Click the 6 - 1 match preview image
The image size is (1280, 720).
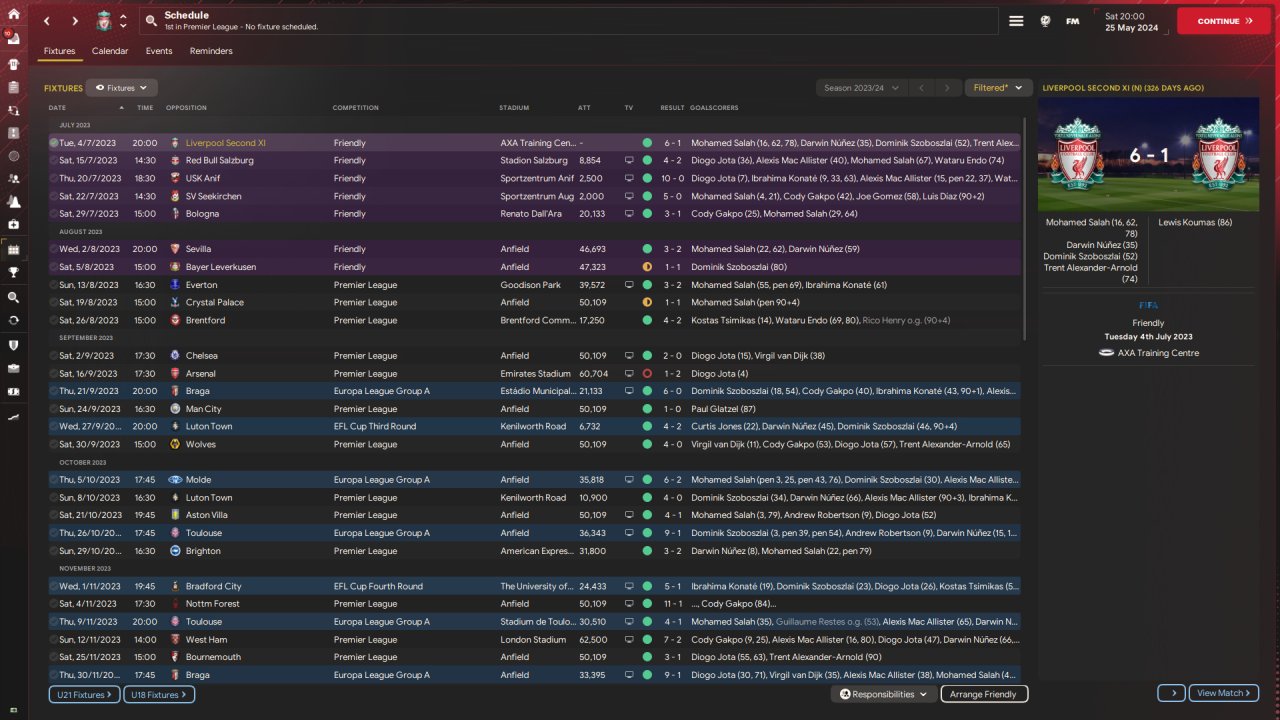click(x=1148, y=156)
